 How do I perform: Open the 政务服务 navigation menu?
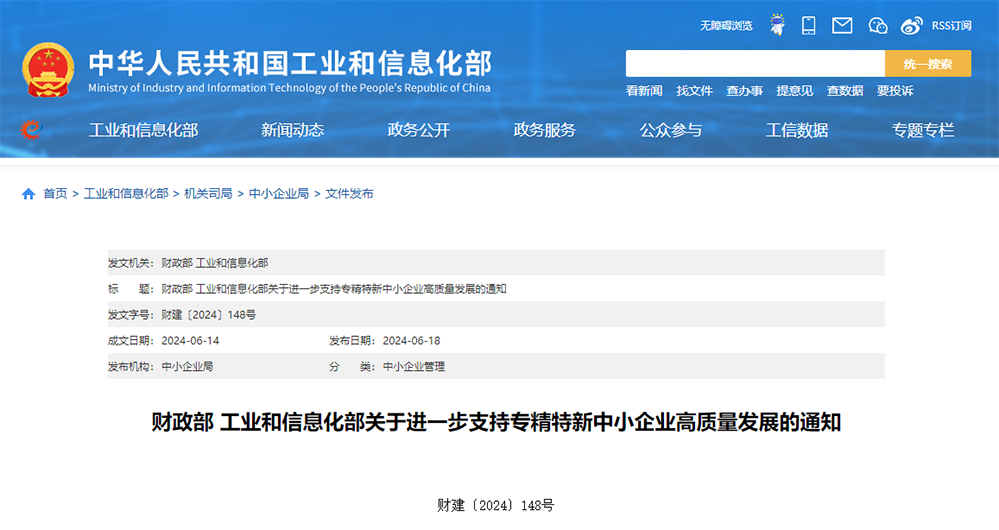pyautogui.click(x=545, y=130)
